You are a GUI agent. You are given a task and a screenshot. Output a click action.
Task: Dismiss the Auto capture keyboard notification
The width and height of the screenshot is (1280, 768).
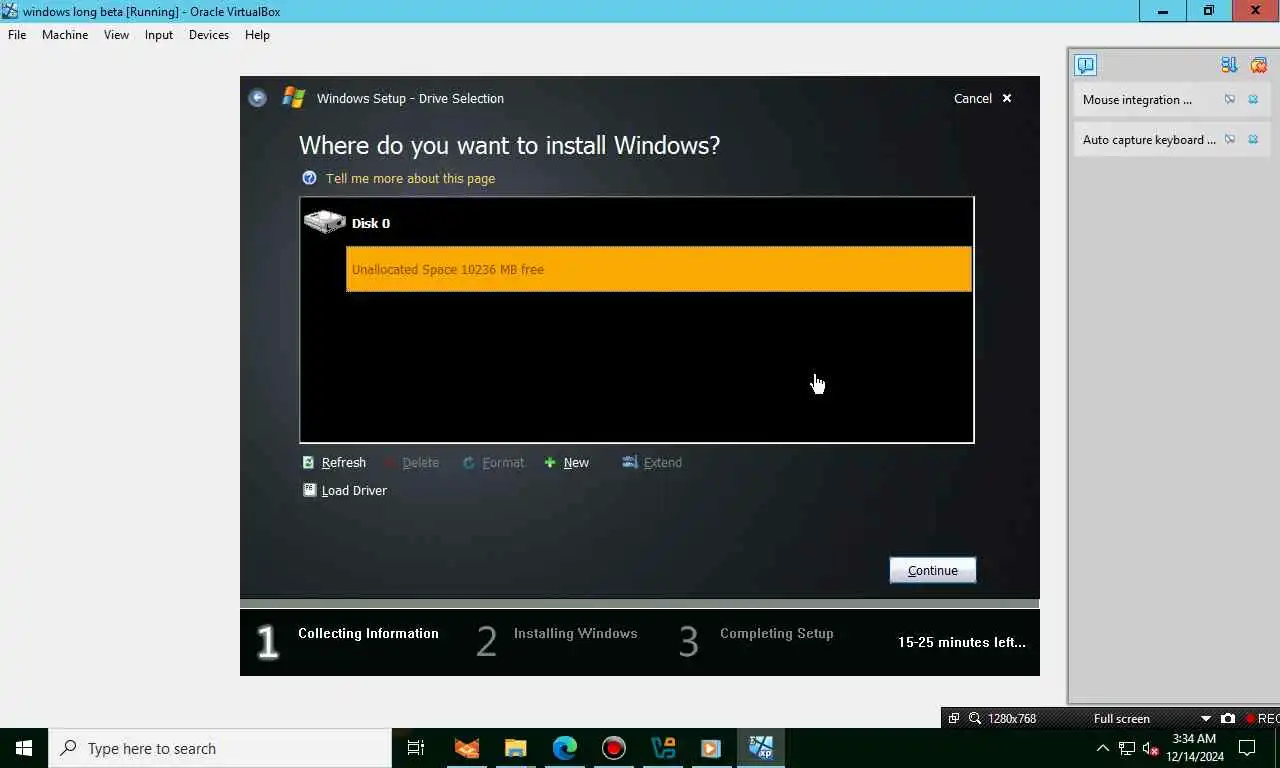click(1253, 140)
